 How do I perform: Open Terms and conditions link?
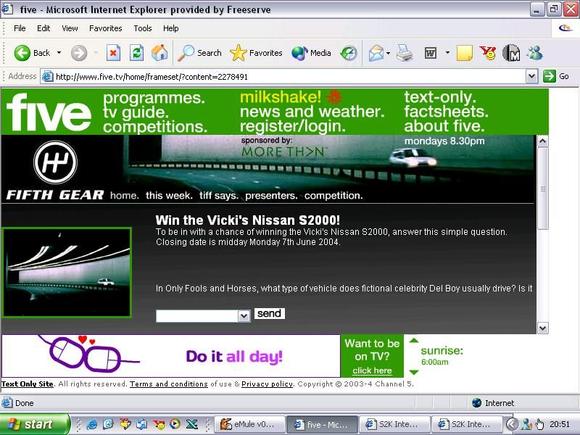(x=169, y=384)
